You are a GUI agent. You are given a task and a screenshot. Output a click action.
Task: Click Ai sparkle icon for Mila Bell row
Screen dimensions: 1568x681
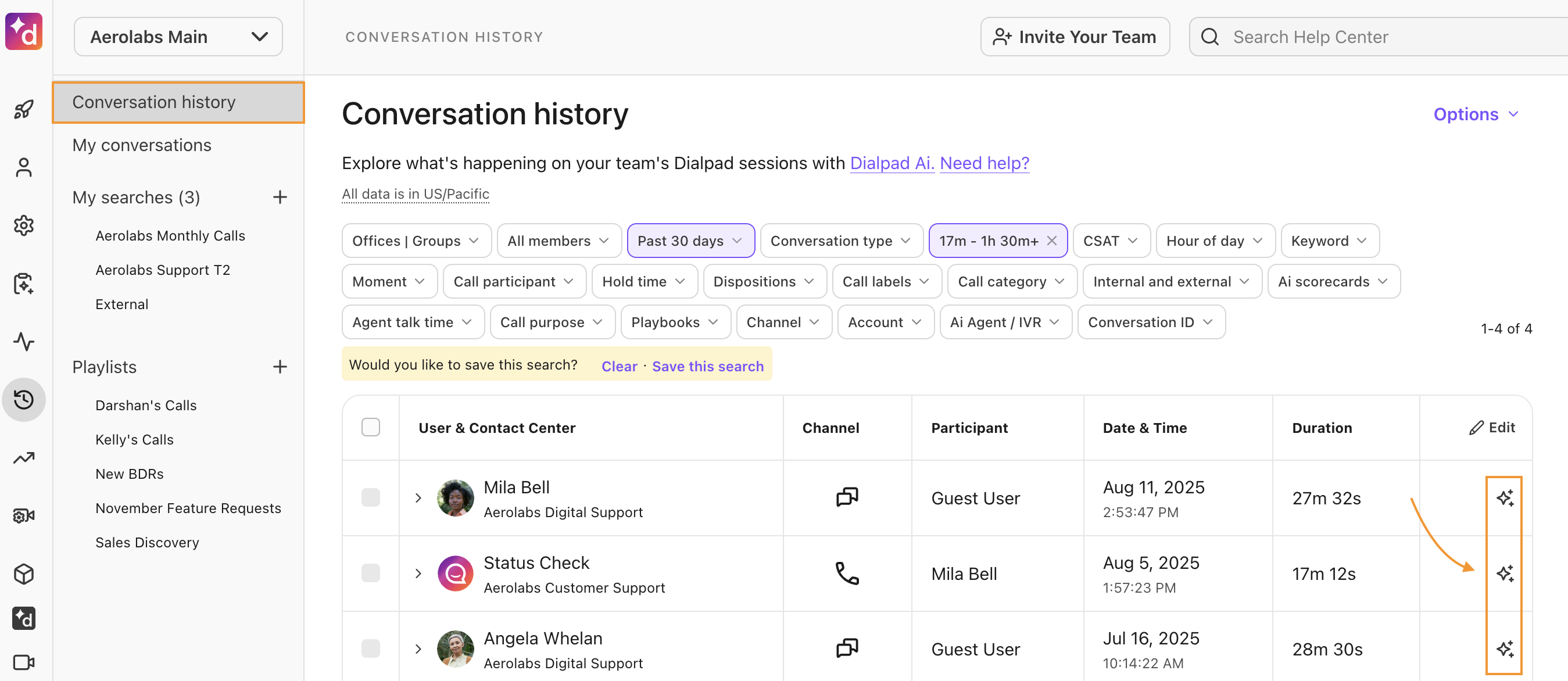(x=1505, y=499)
